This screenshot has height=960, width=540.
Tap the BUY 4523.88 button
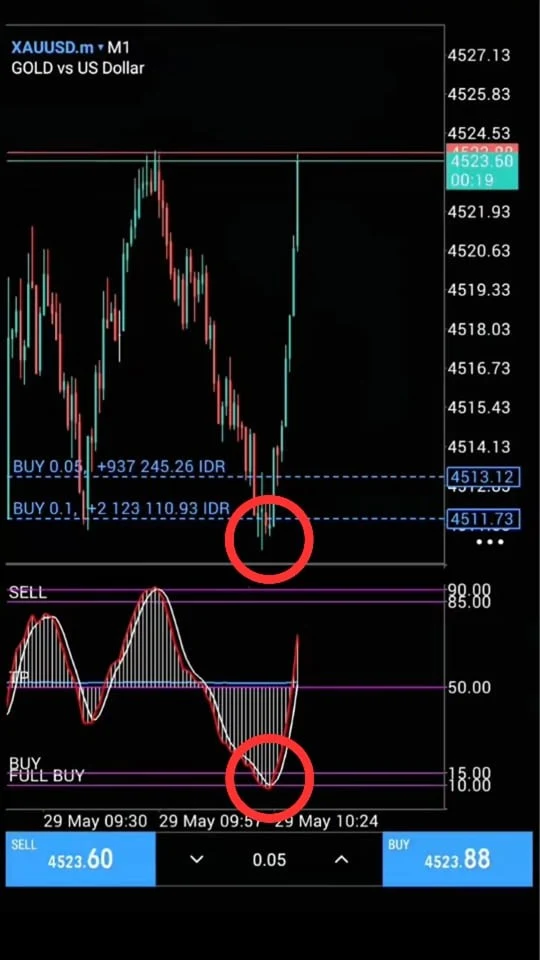[x=457, y=858]
